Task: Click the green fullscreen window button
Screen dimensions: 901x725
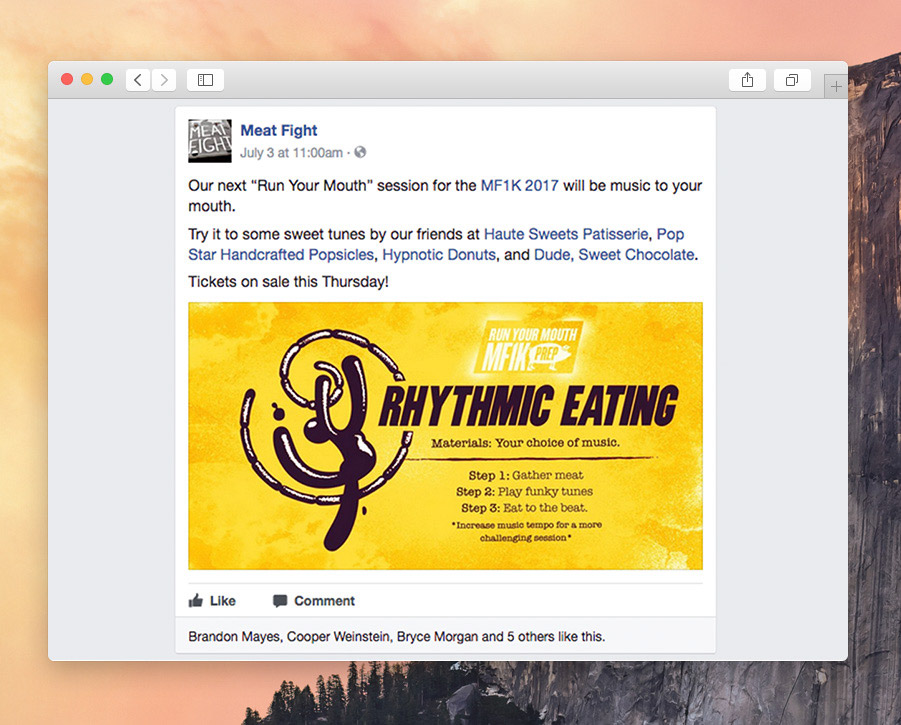Action: point(107,79)
